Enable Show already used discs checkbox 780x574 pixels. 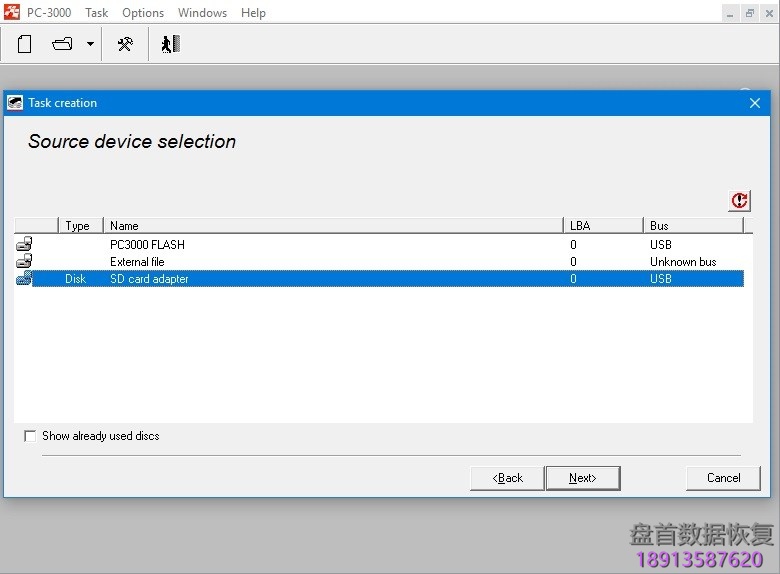pos(30,436)
